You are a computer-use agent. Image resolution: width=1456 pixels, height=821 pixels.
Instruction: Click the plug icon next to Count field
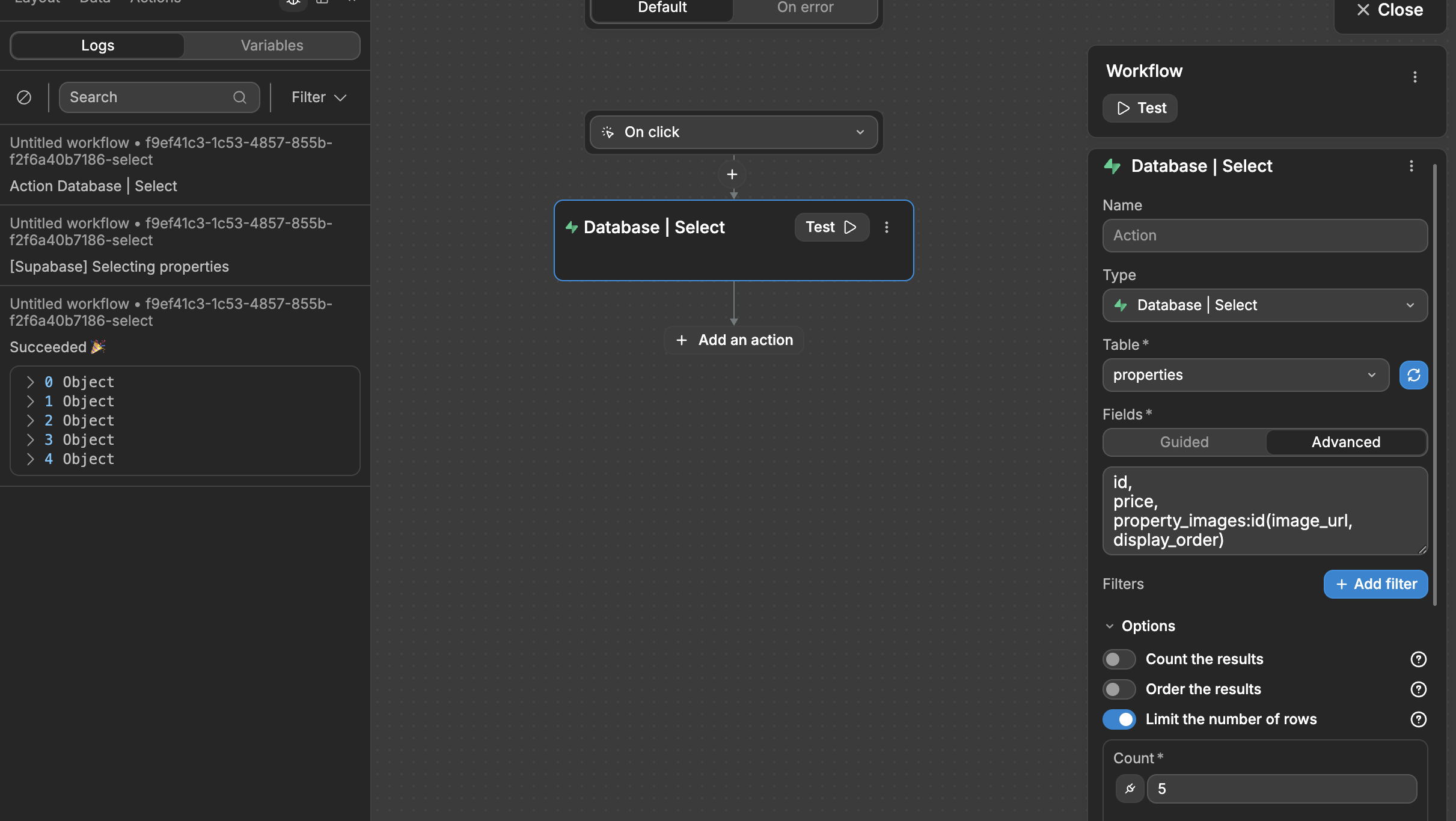tap(1130, 789)
